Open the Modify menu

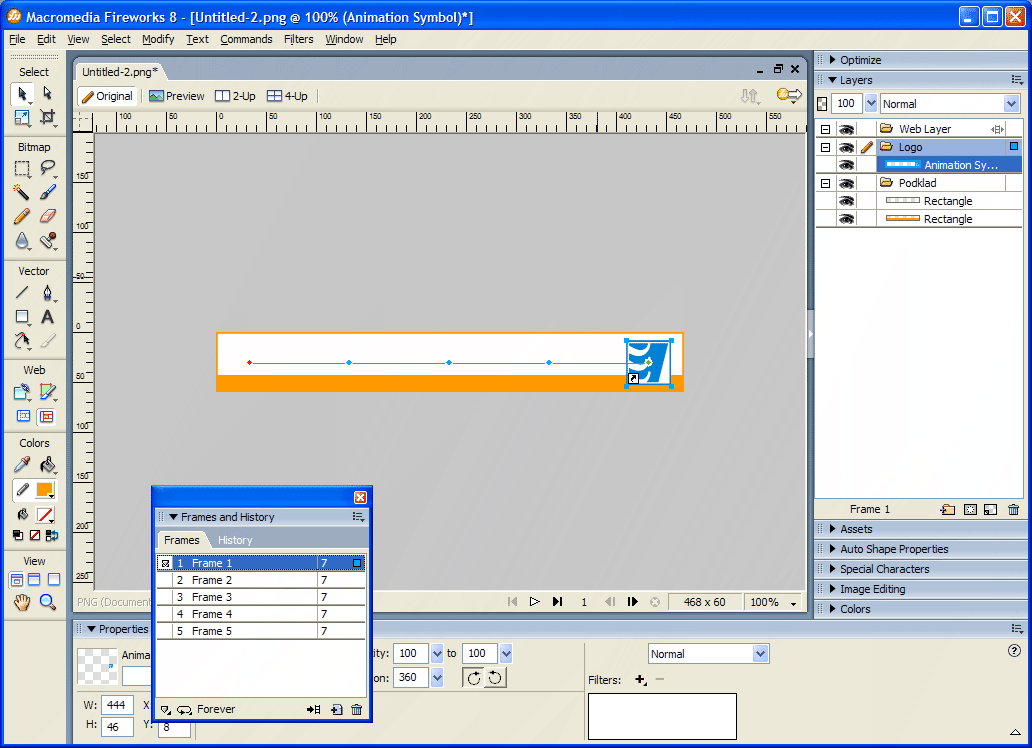pyautogui.click(x=158, y=40)
